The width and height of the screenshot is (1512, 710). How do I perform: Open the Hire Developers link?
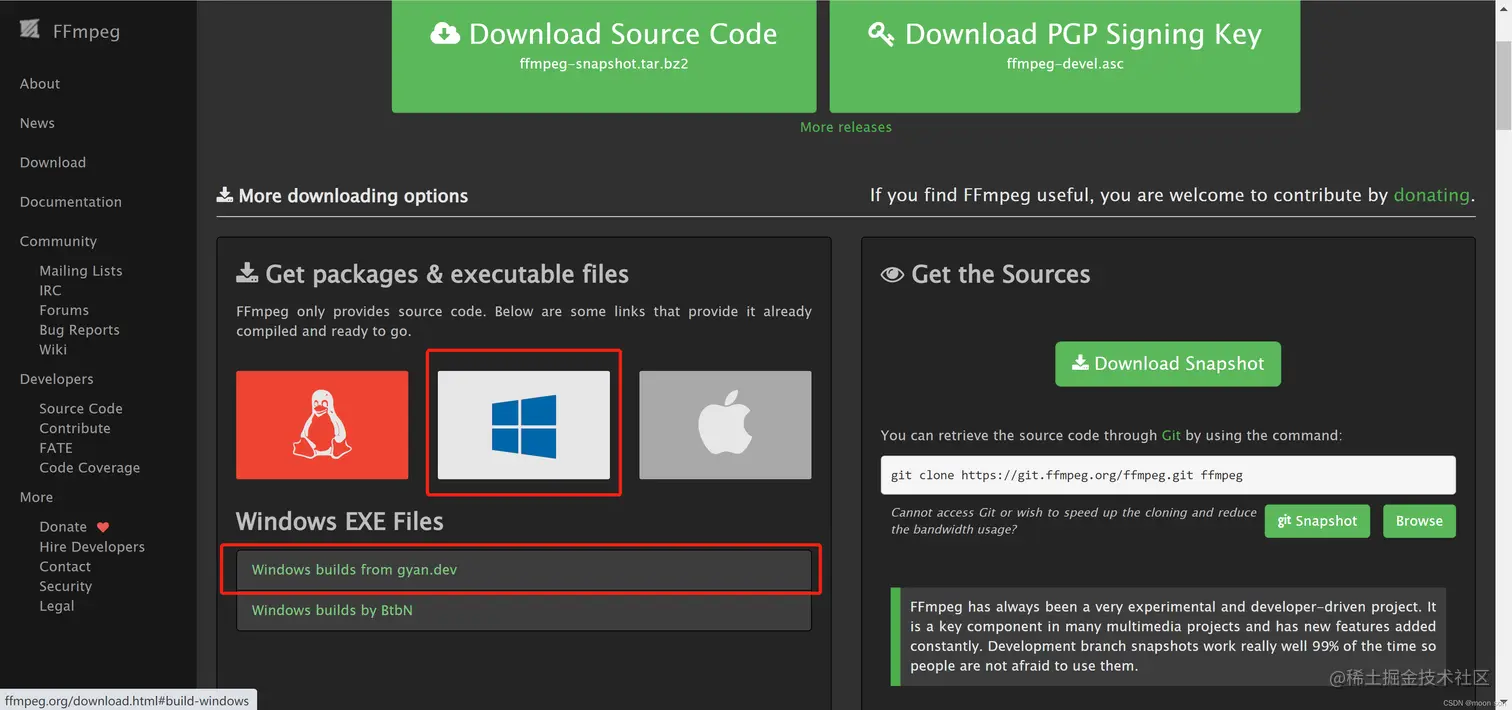point(92,547)
